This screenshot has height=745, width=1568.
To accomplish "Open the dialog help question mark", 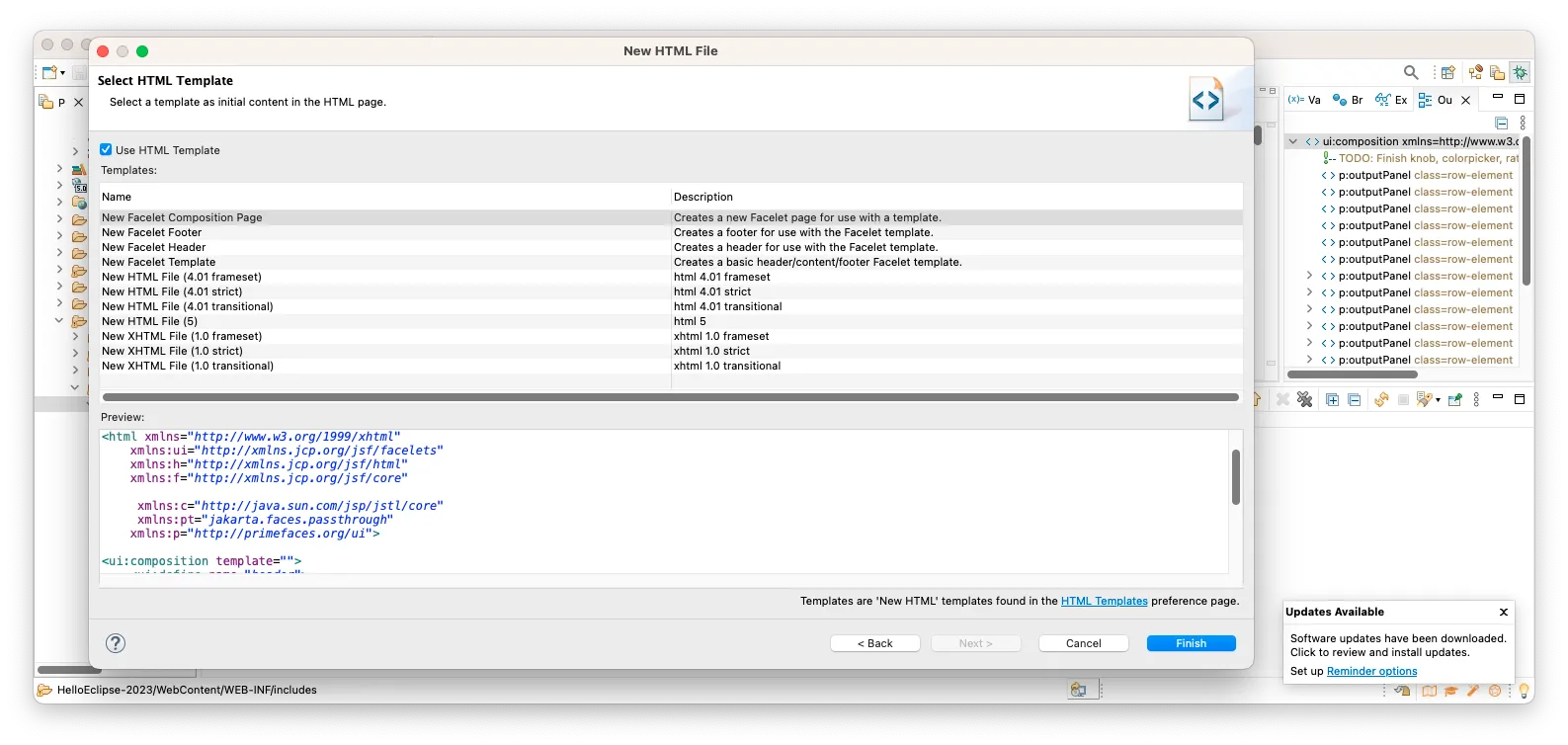I will 116,643.
